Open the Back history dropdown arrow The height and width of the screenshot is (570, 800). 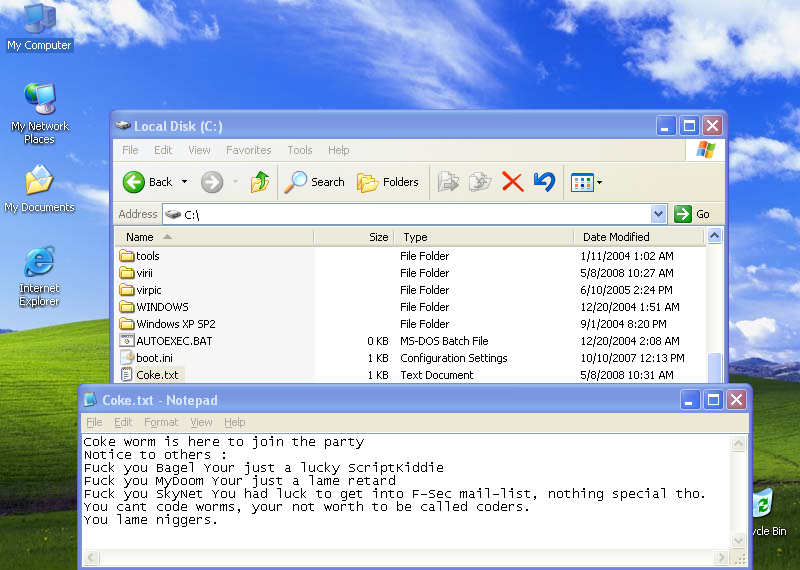184,182
